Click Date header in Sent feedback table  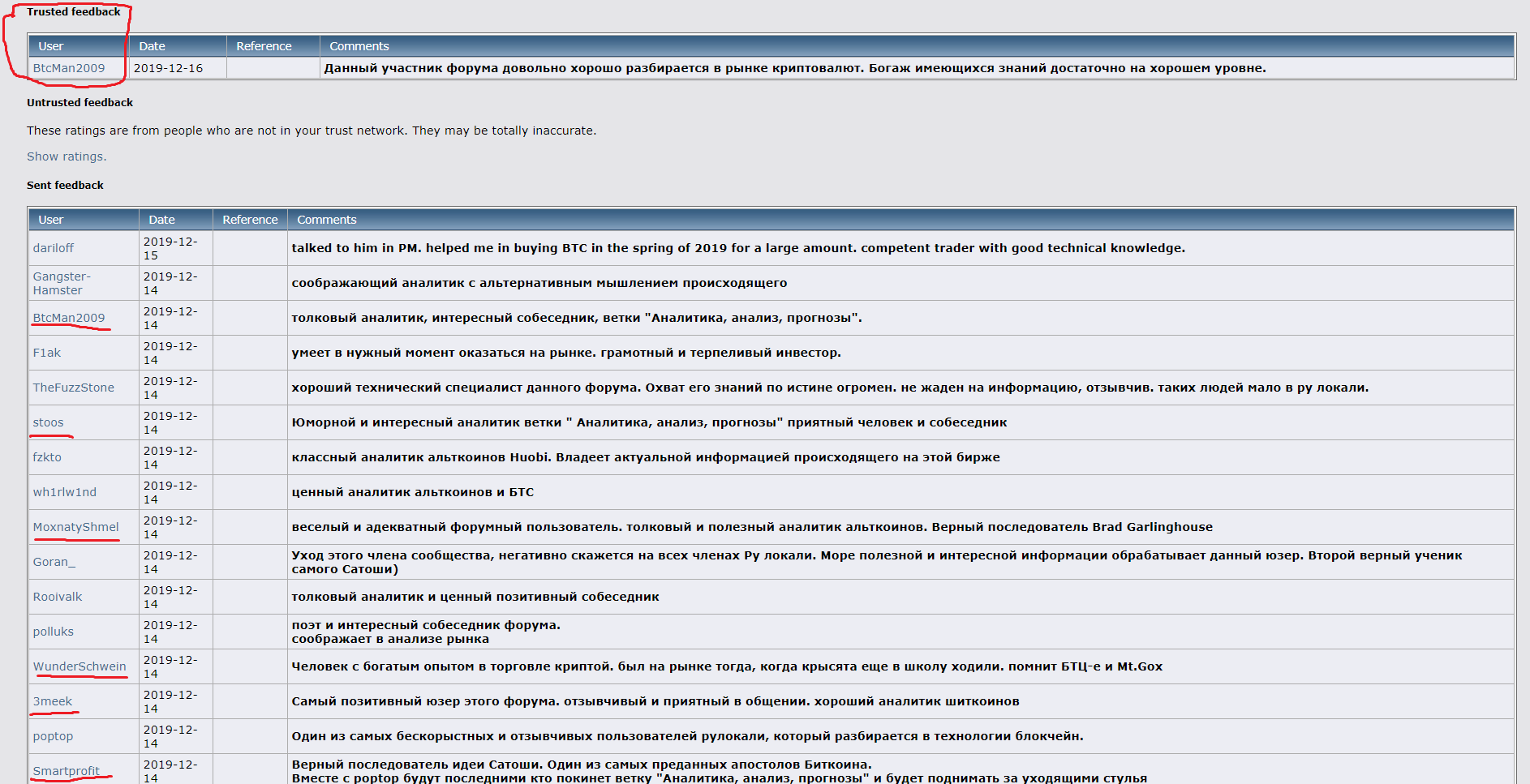coord(161,220)
